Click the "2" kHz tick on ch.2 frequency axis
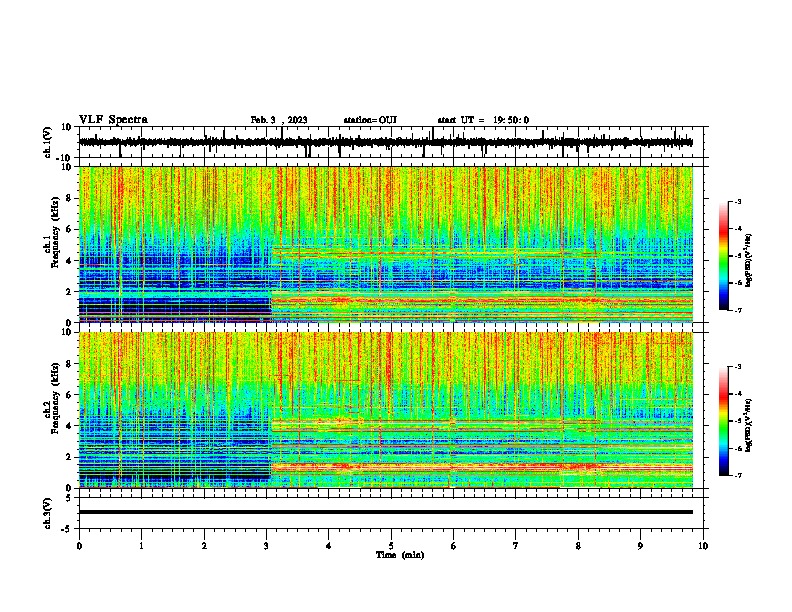 [x=69, y=457]
